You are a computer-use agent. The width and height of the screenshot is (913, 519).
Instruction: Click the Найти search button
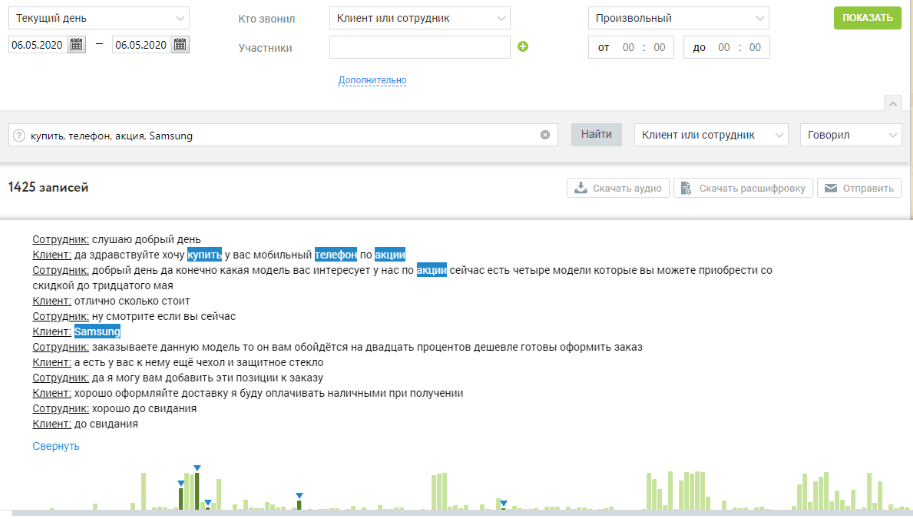(596, 135)
